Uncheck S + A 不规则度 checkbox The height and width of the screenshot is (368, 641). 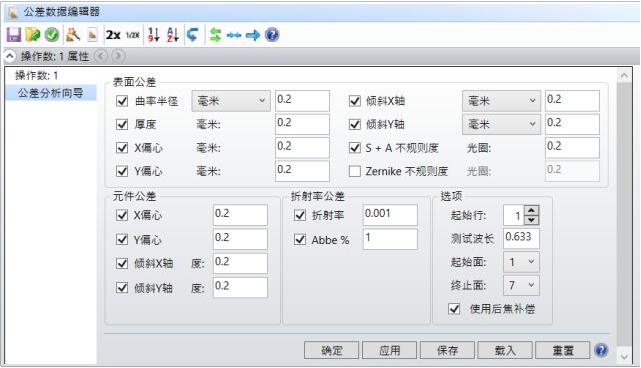[355, 148]
